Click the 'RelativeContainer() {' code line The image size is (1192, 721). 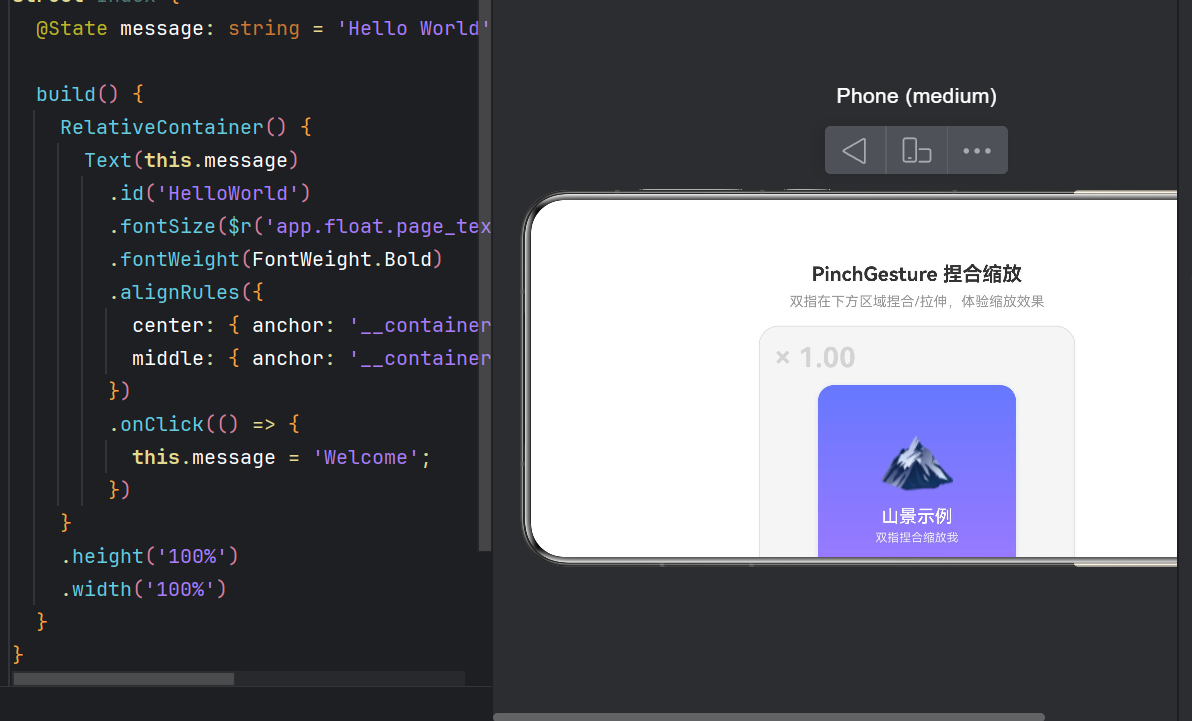click(x=186, y=127)
